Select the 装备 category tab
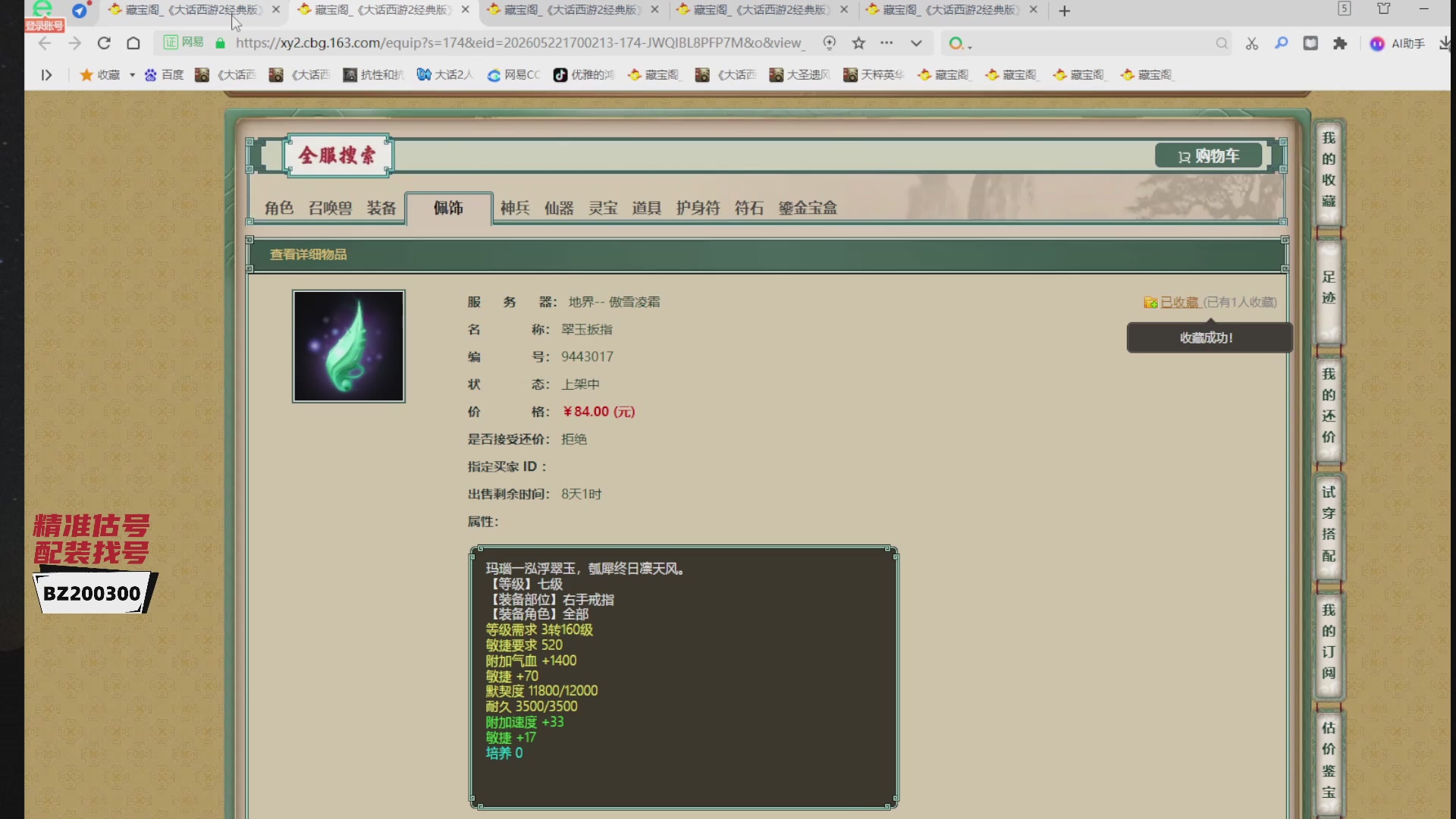This screenshot has height=819, width=1456. (x=381, y=208)
